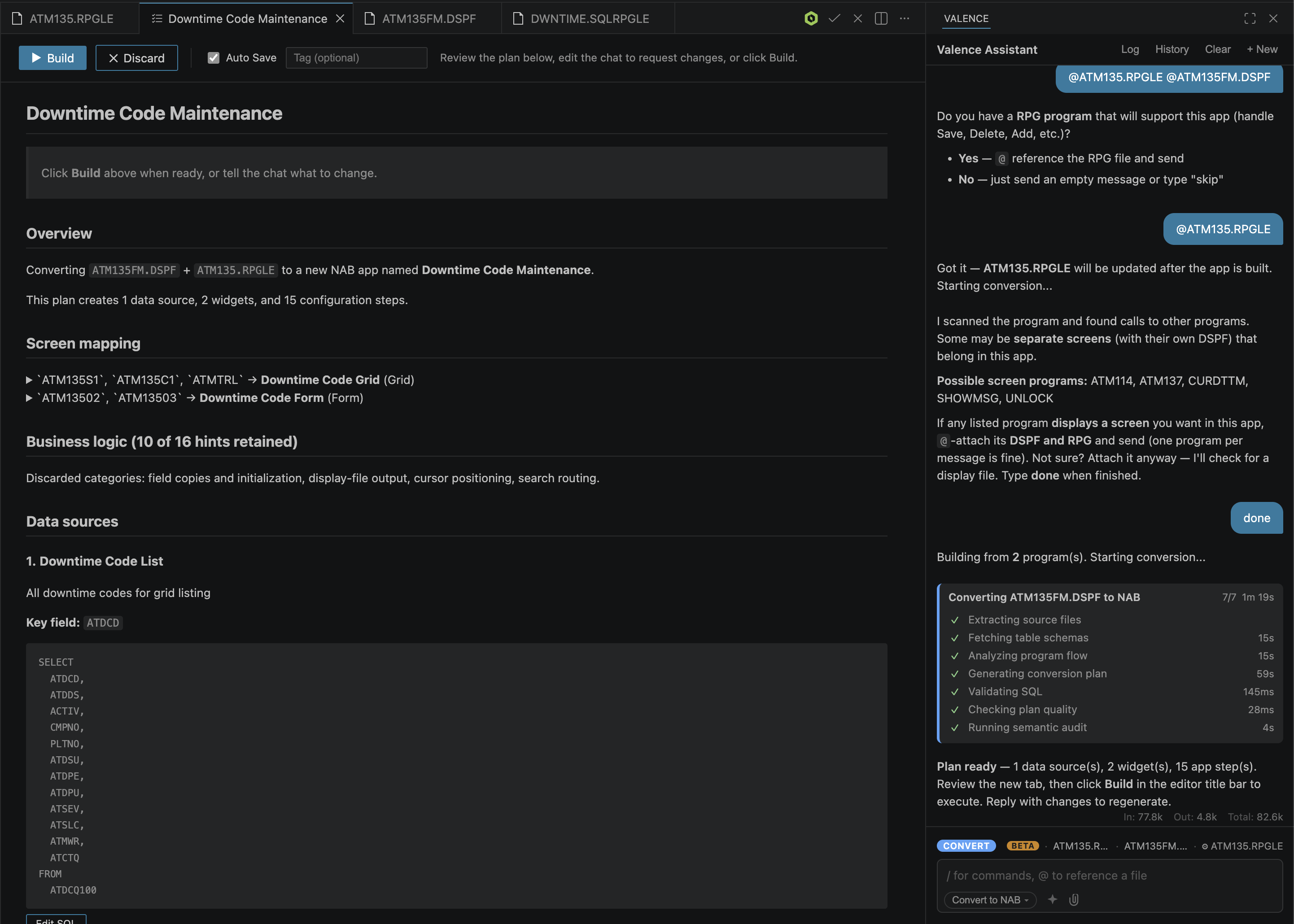
Task: Click the file icon of ATM135.RPGLE tab
Action: point(17,19)
